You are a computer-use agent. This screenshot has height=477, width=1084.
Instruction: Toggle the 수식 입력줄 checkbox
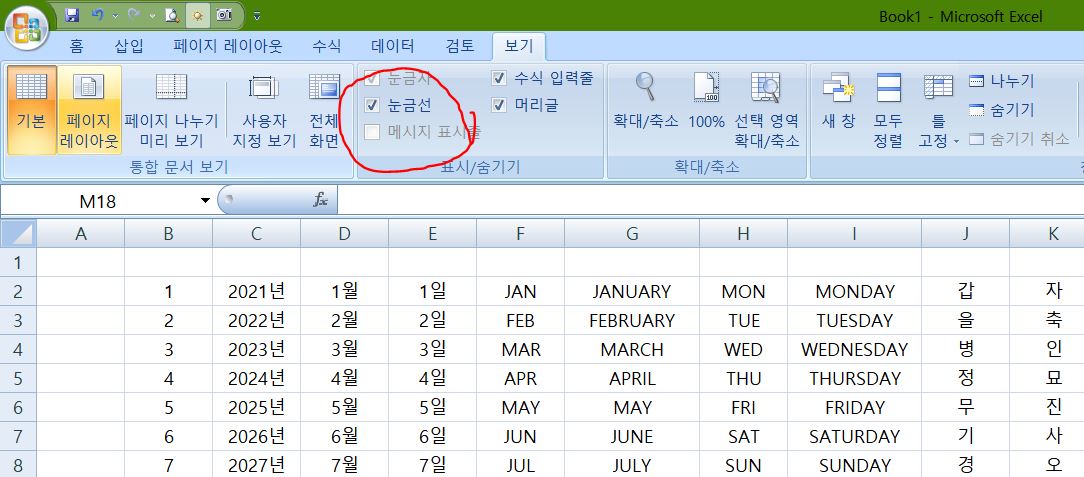(499, 78)
